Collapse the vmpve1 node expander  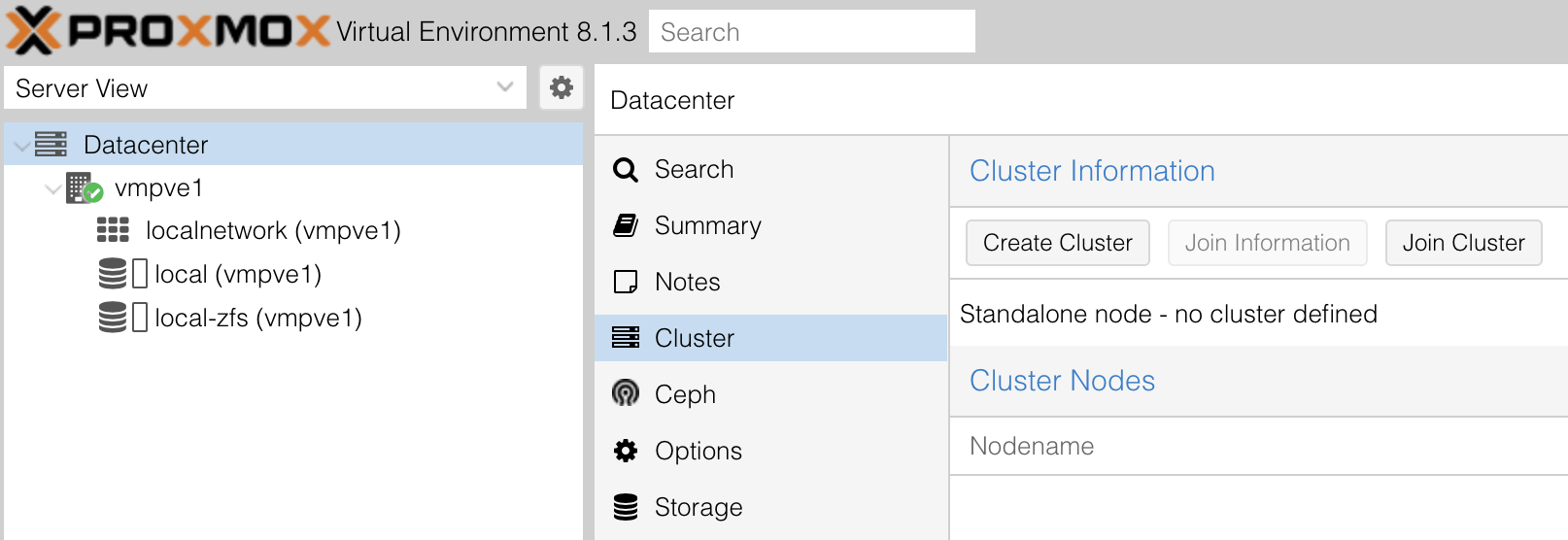click(53, 188)
